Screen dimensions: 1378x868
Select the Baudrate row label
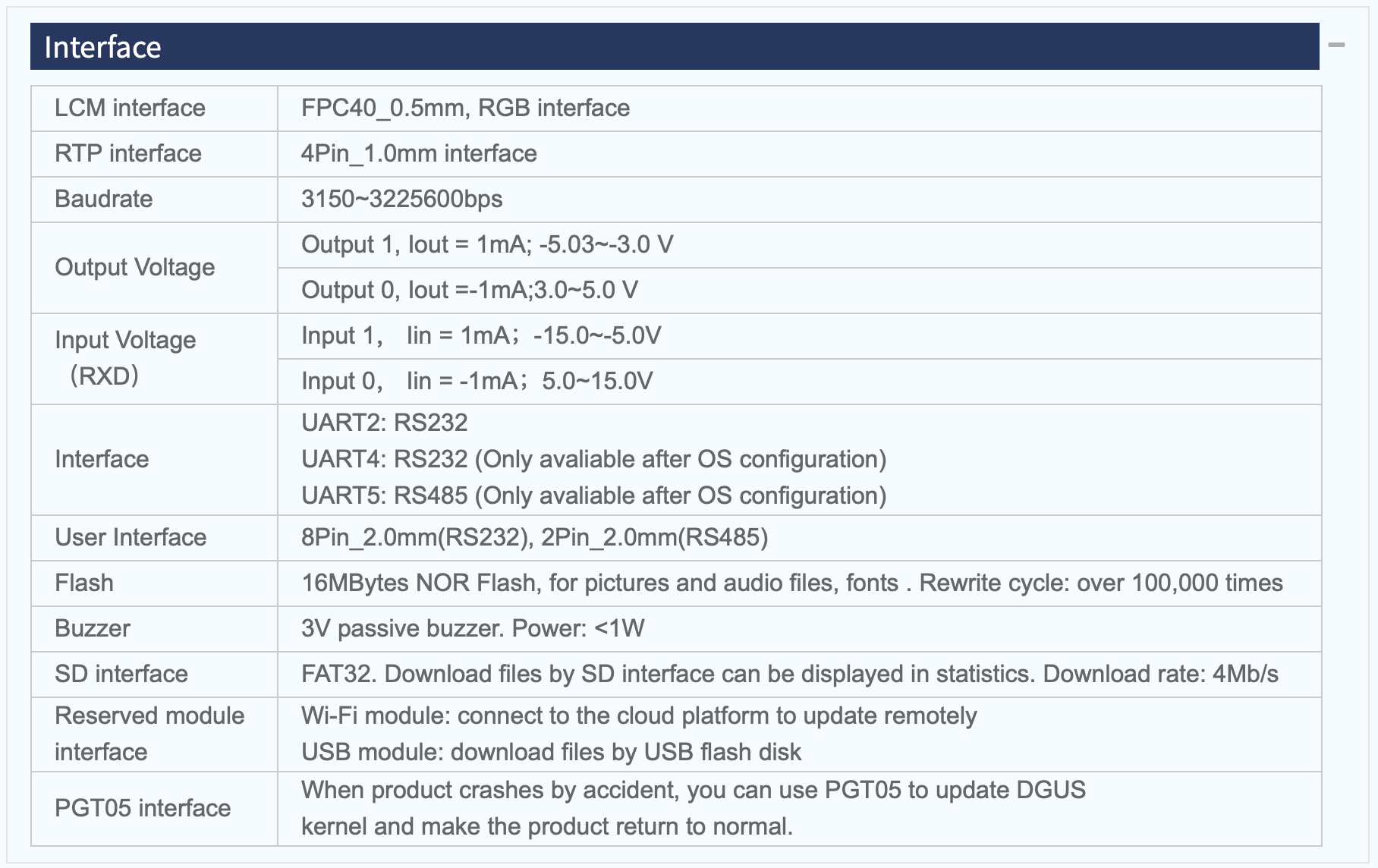coord(104,199)
